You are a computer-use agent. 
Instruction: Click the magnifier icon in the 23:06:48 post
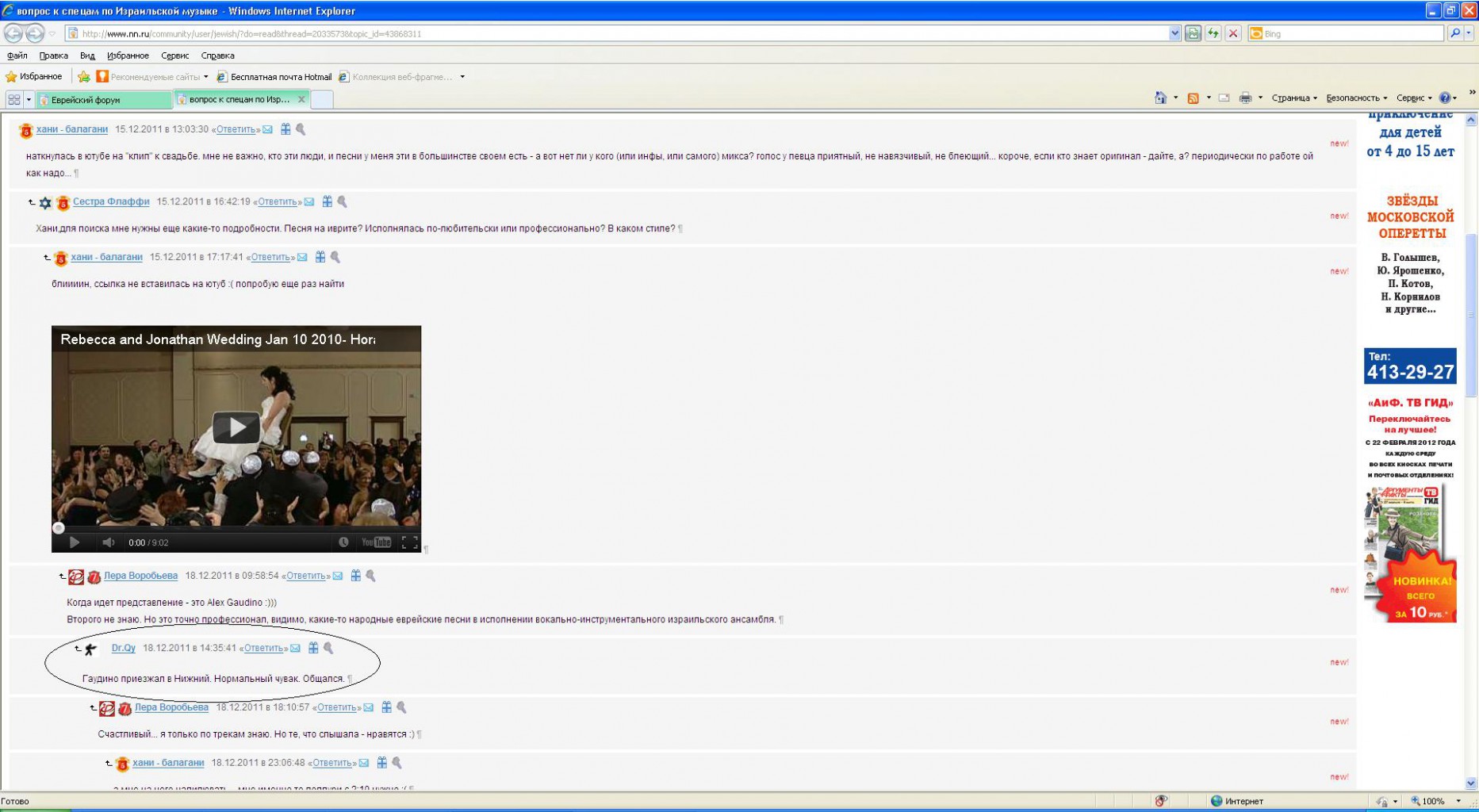[397, 763]
